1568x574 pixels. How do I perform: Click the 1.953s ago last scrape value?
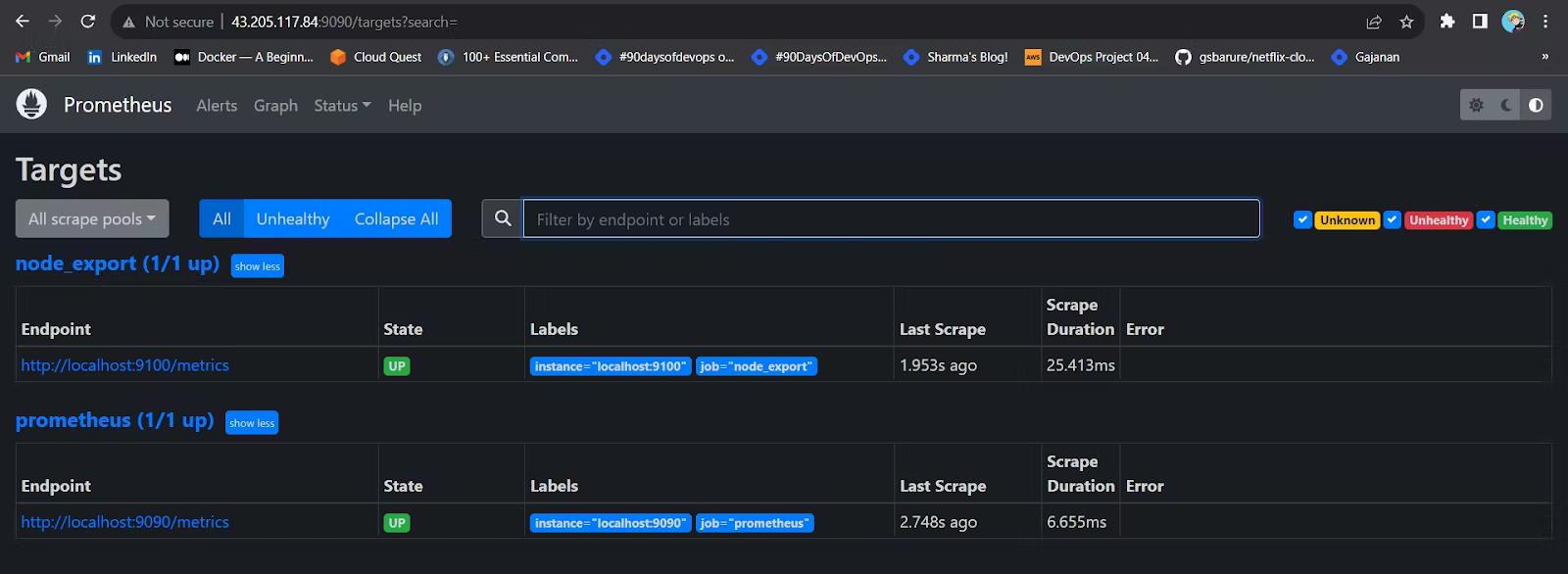tap(938, 365)
